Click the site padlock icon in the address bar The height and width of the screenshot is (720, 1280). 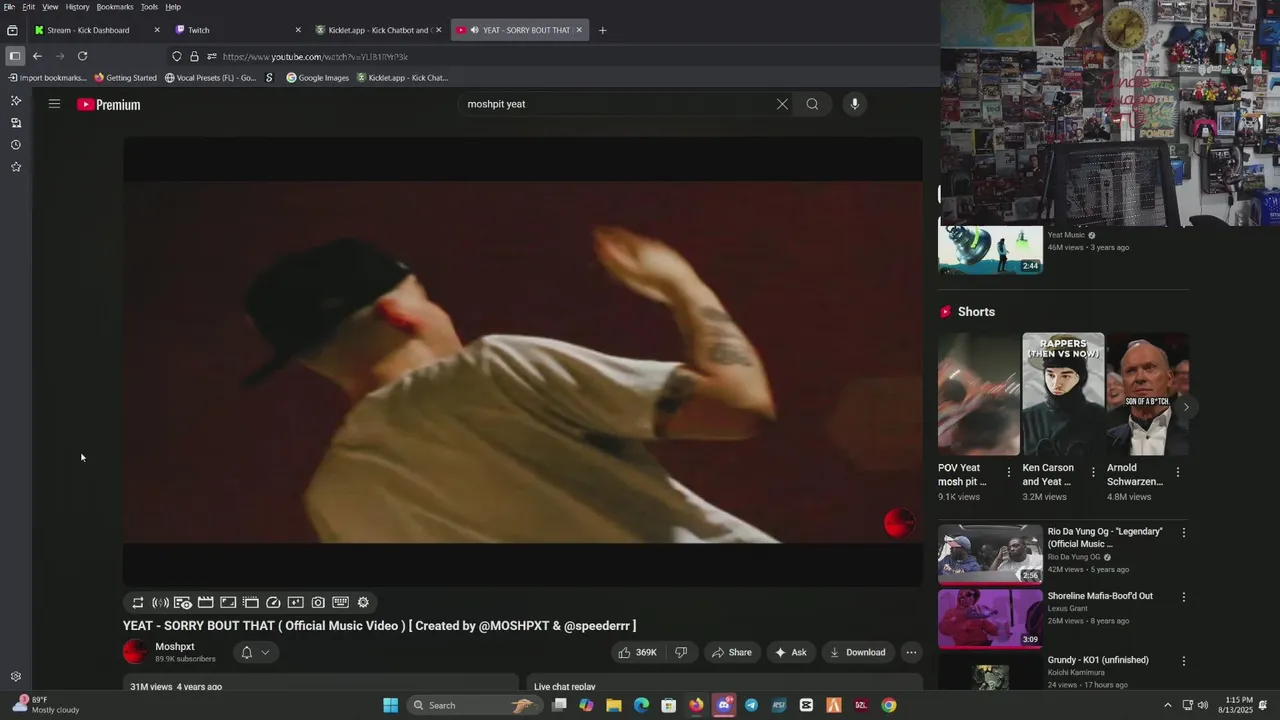(194, 56)
